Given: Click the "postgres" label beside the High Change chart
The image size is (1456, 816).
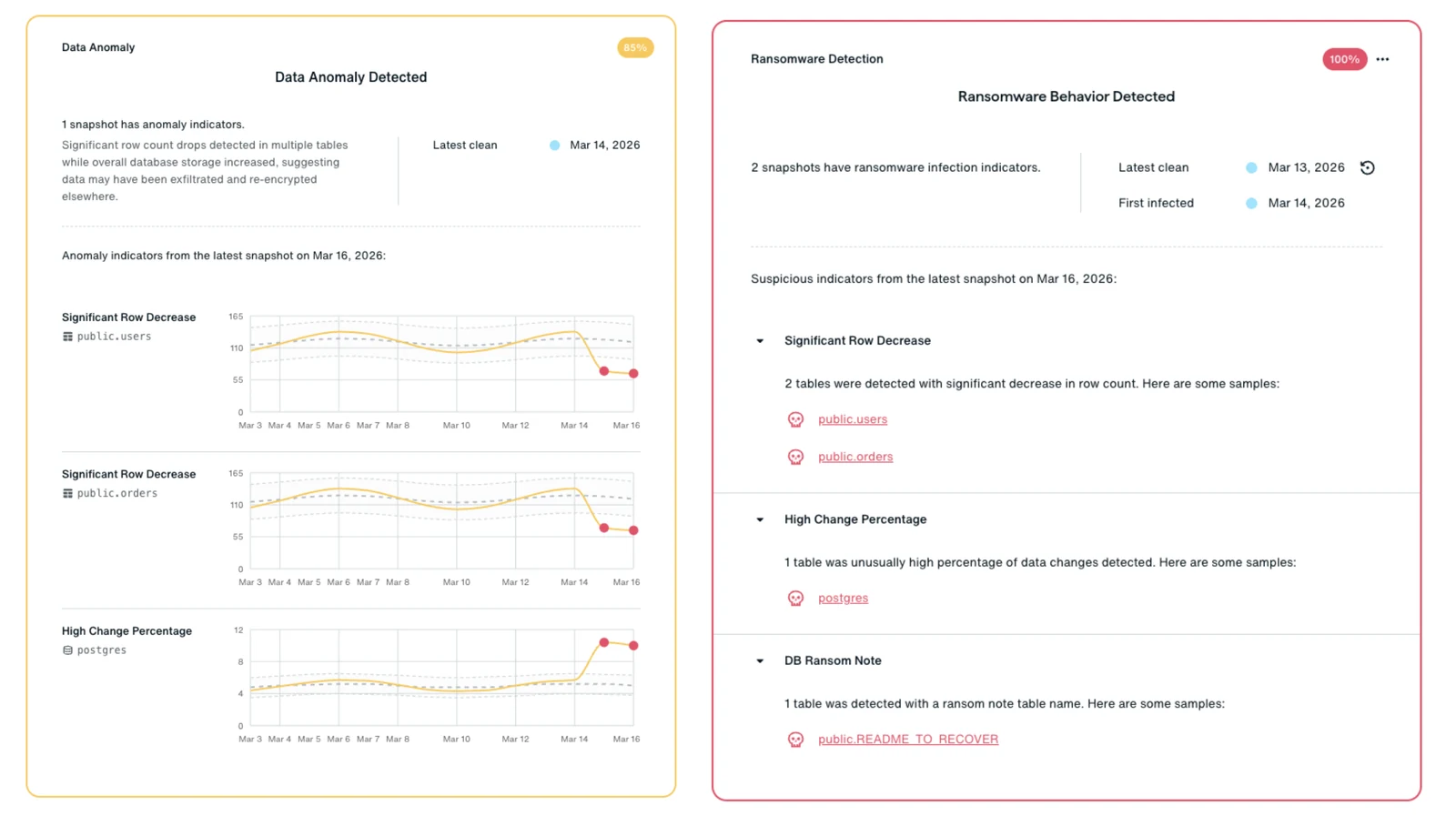Looking at the screenshot, I should (x=102, y=650).
